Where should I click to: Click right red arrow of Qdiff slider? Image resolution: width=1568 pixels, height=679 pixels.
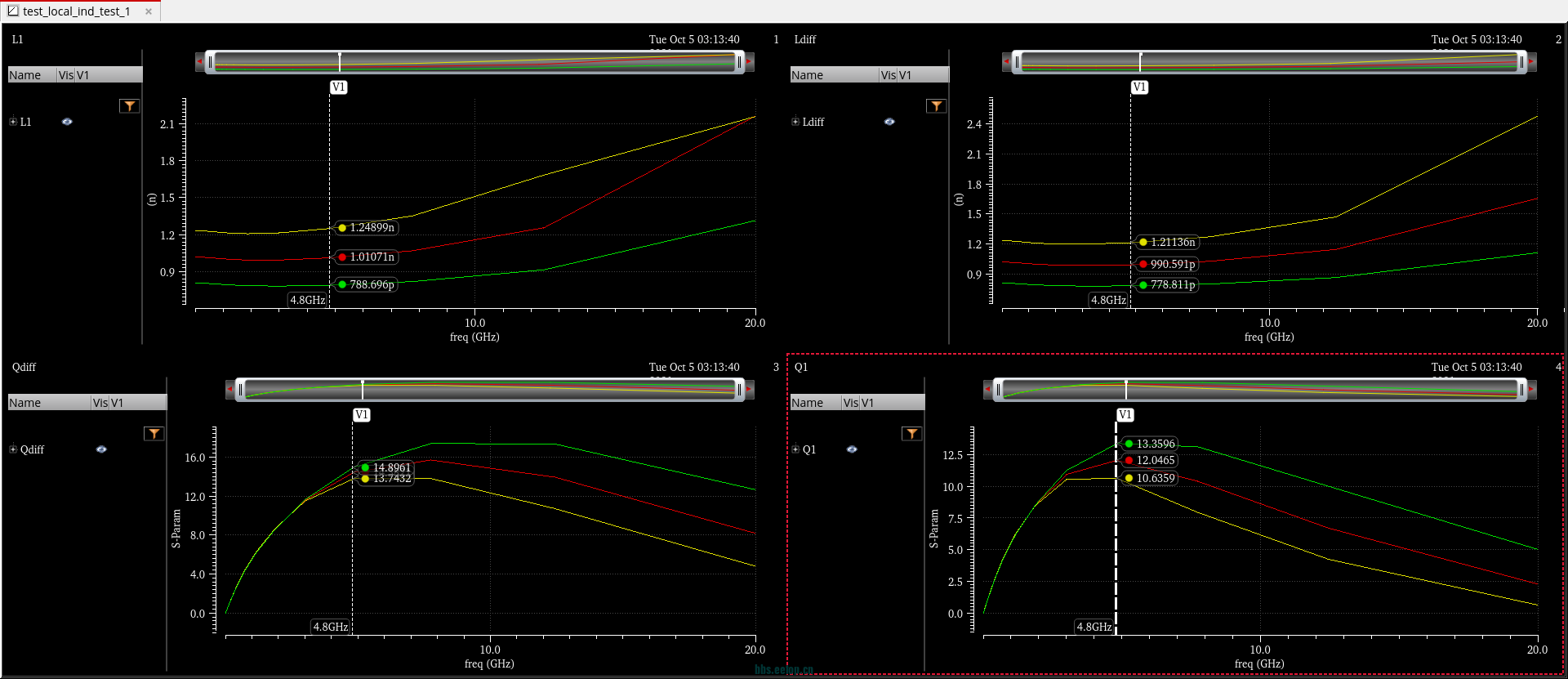pyautogui.click(x=749, y=389)
